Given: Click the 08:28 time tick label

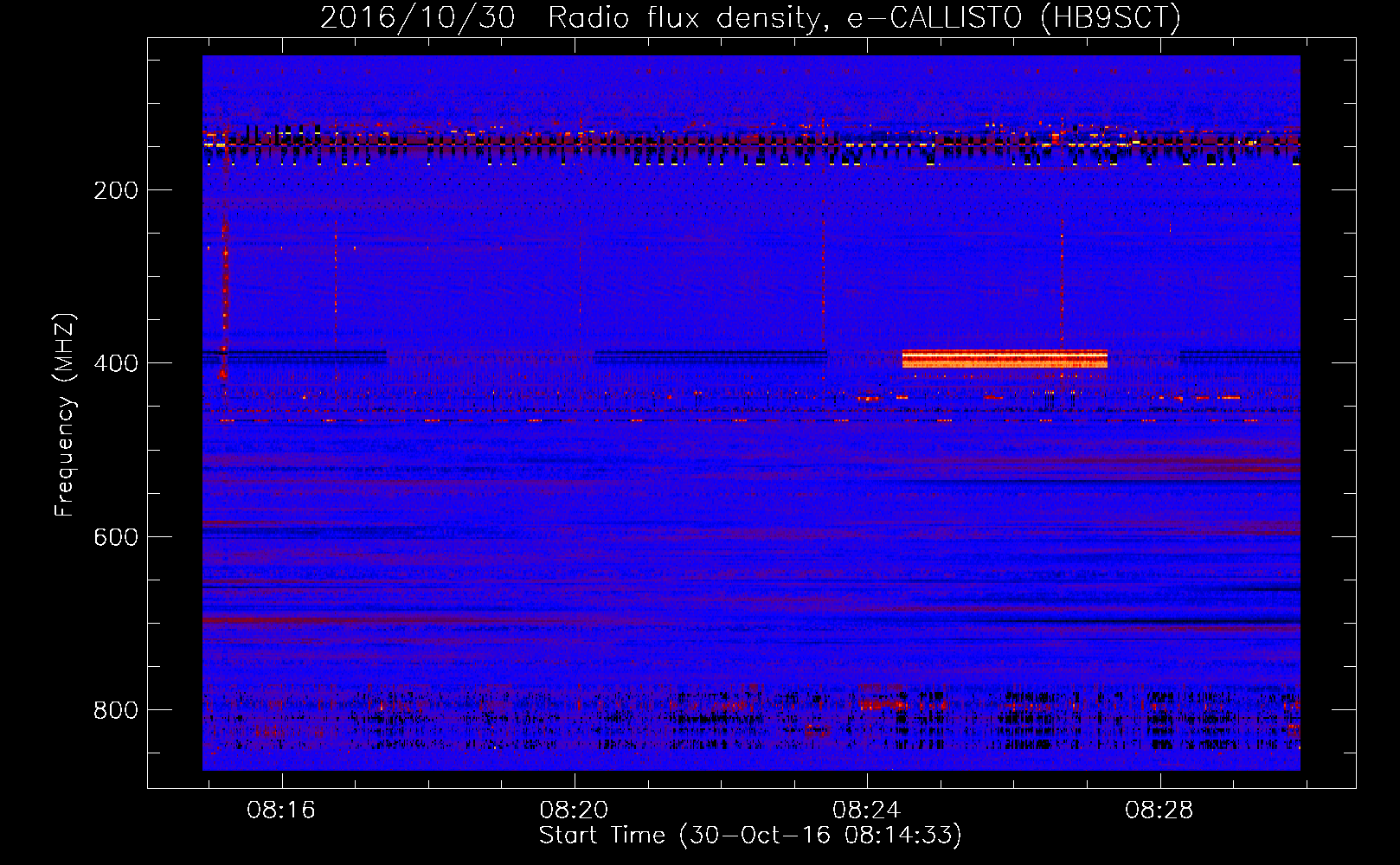Looking at the screenshot, I should 1159,811.
